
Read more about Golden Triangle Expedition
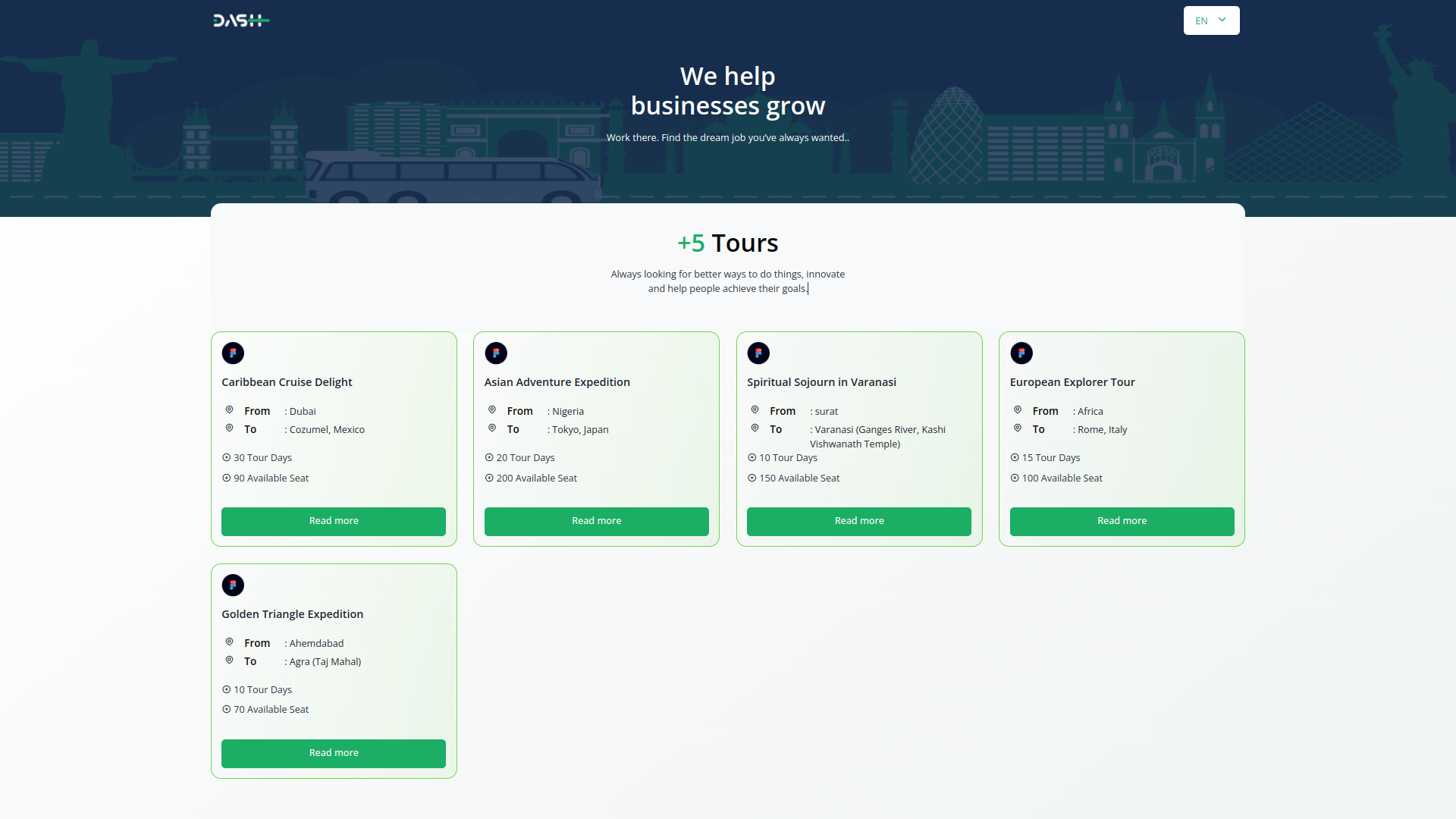(x=334, y=753)
